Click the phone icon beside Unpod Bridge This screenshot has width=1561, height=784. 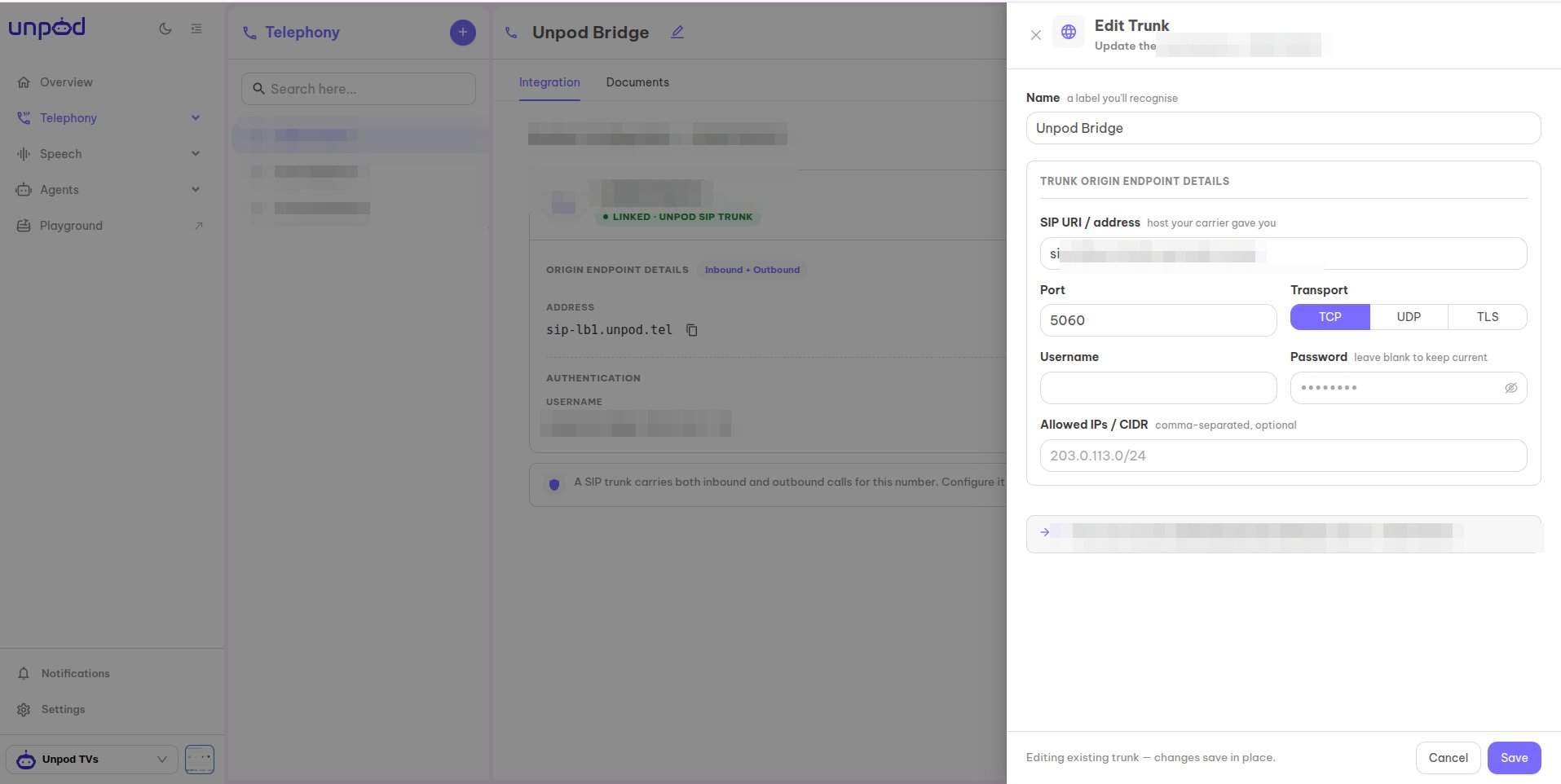click(511, 33)
